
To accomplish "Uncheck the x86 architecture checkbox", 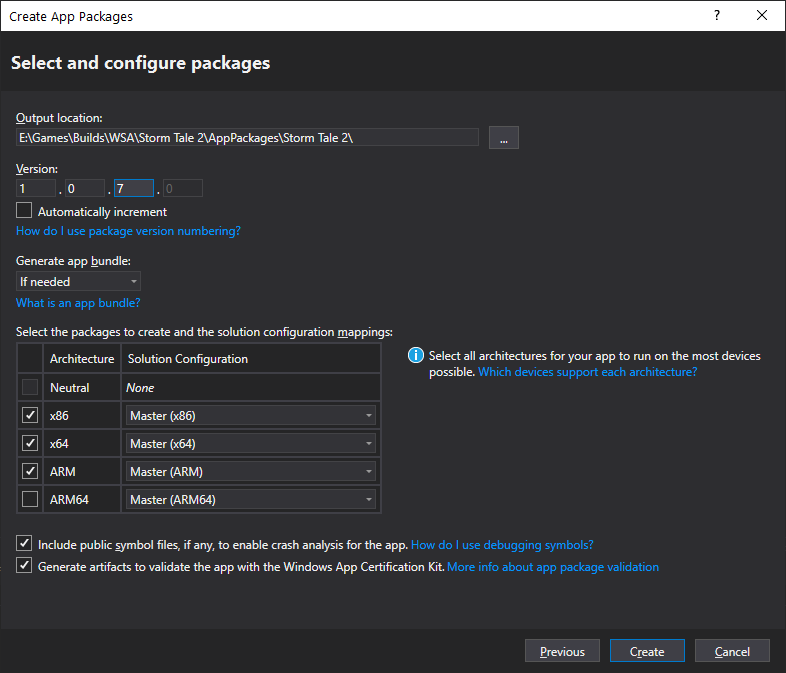I will 30,415.
